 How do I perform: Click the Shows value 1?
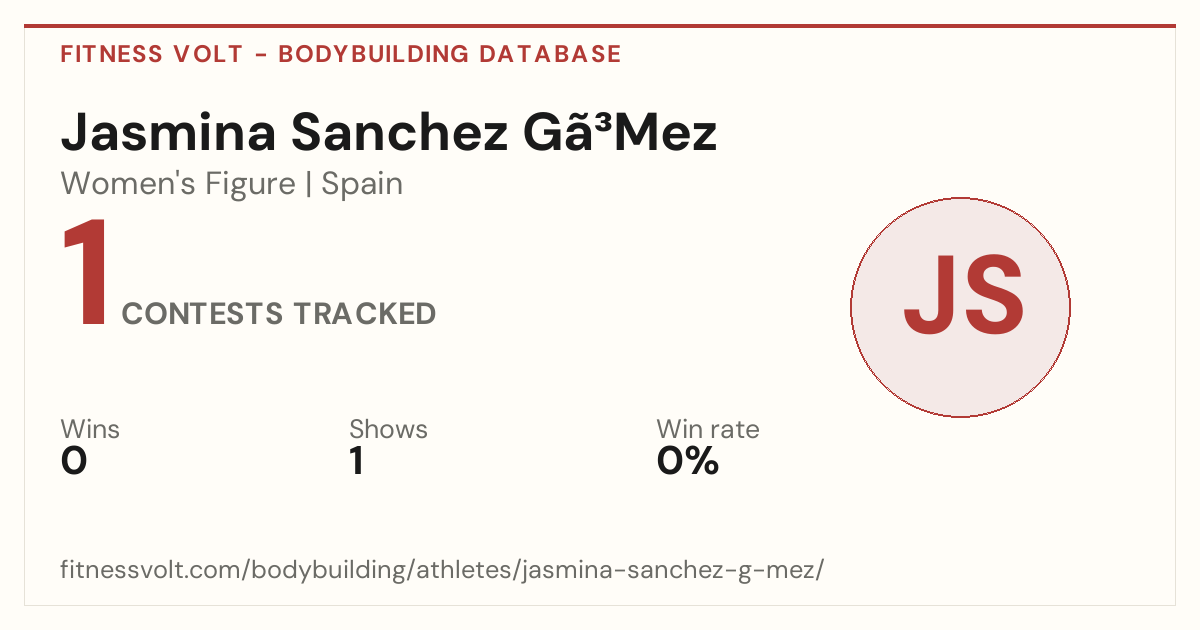pos(357,462)
